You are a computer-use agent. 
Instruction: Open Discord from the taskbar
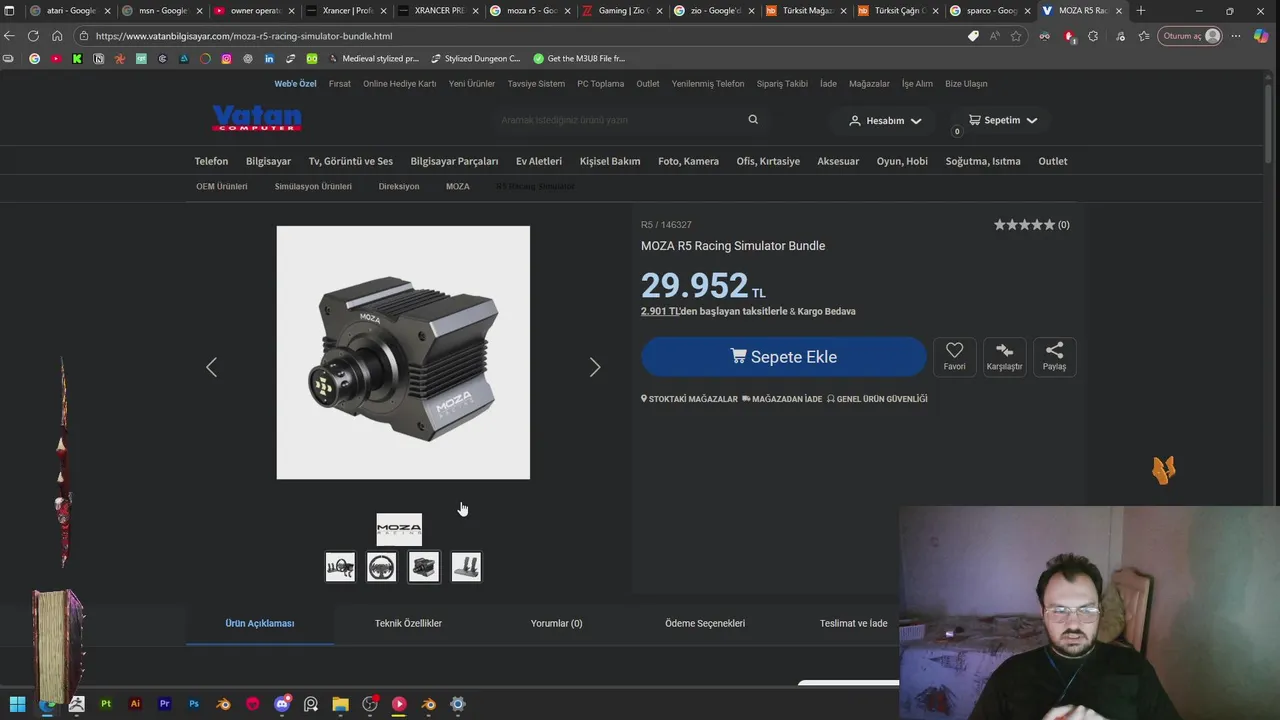282,704
